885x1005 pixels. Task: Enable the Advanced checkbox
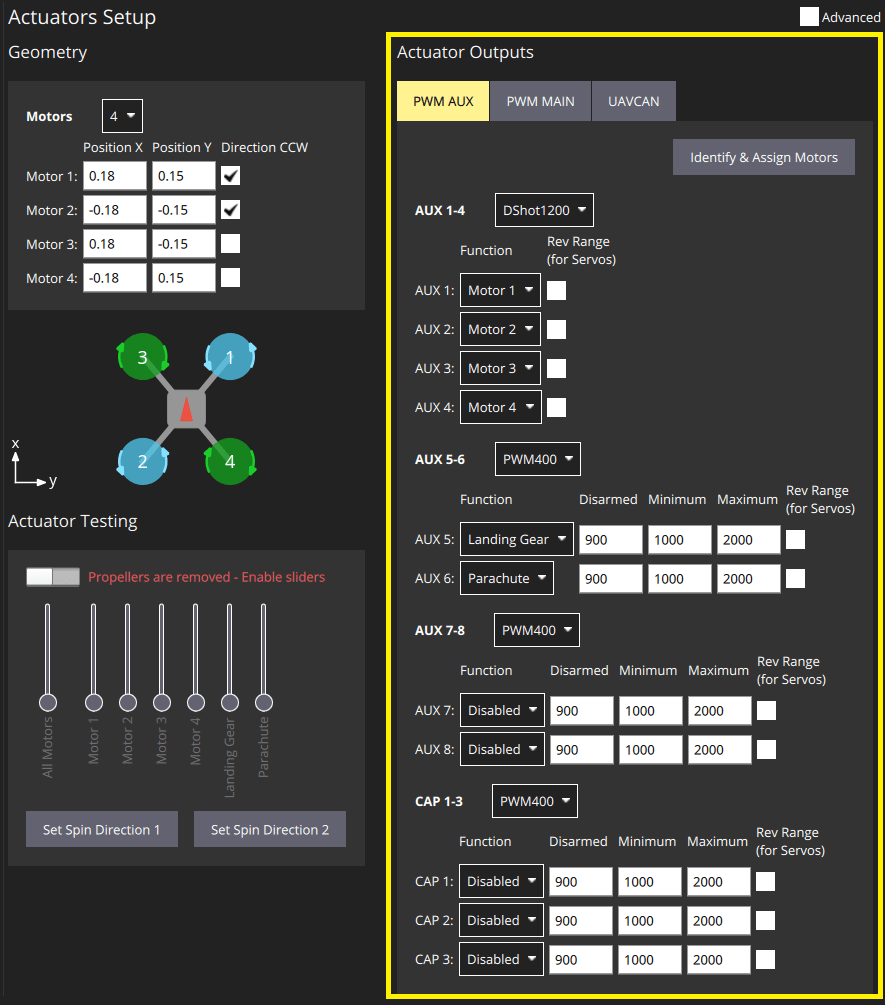pyautogui.click(x=809, y=16)
